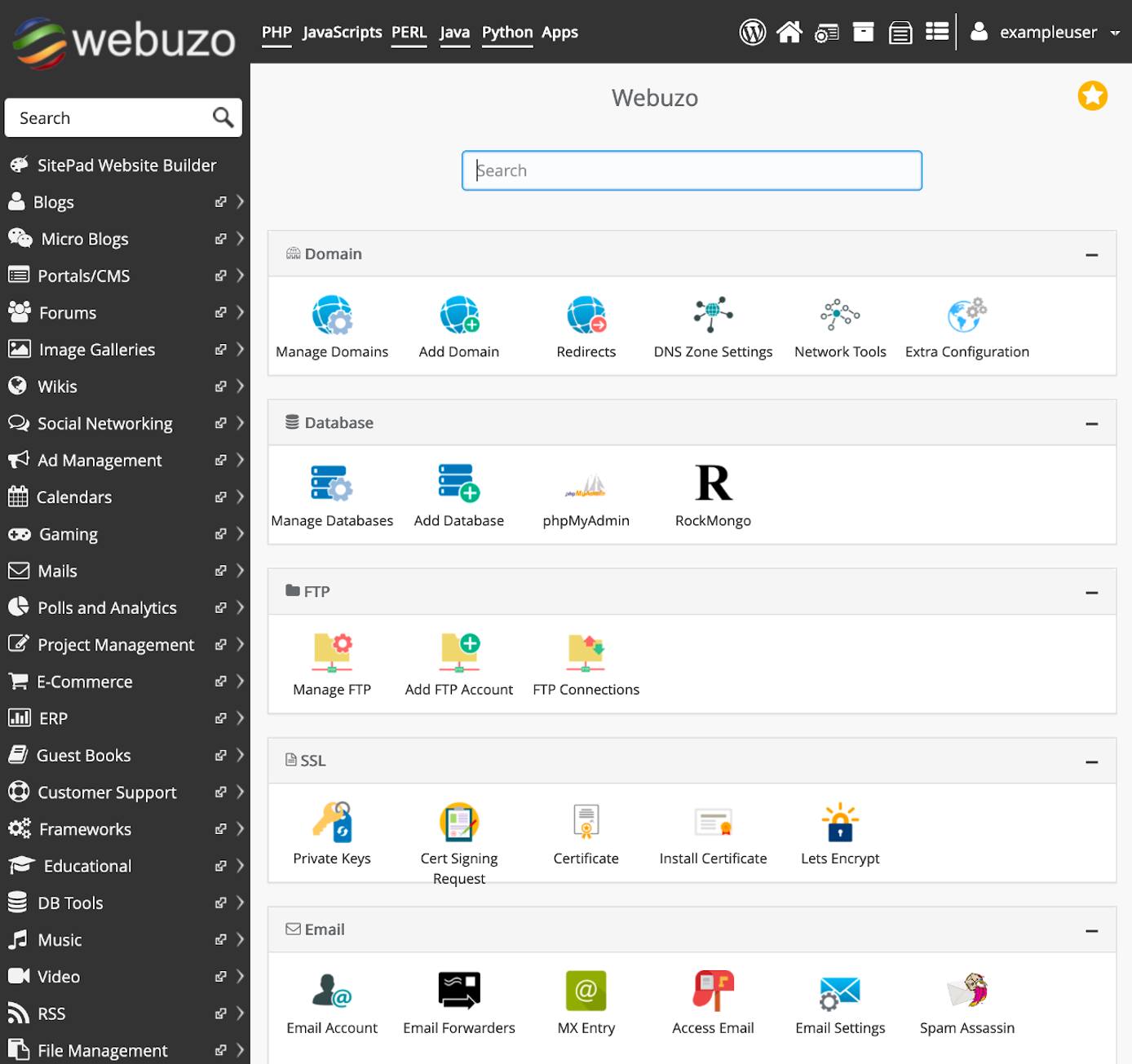Open the WordPress icon in top bar

tap(752, 32)
